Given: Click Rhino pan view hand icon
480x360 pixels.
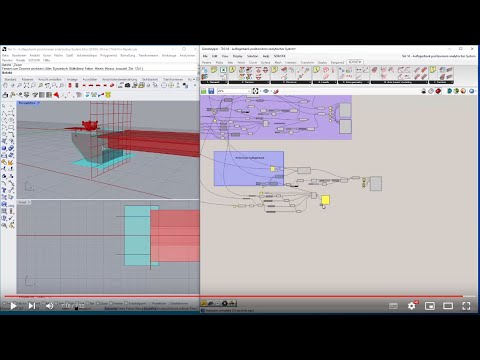Looking at the screenshot, I should [5, 86].
